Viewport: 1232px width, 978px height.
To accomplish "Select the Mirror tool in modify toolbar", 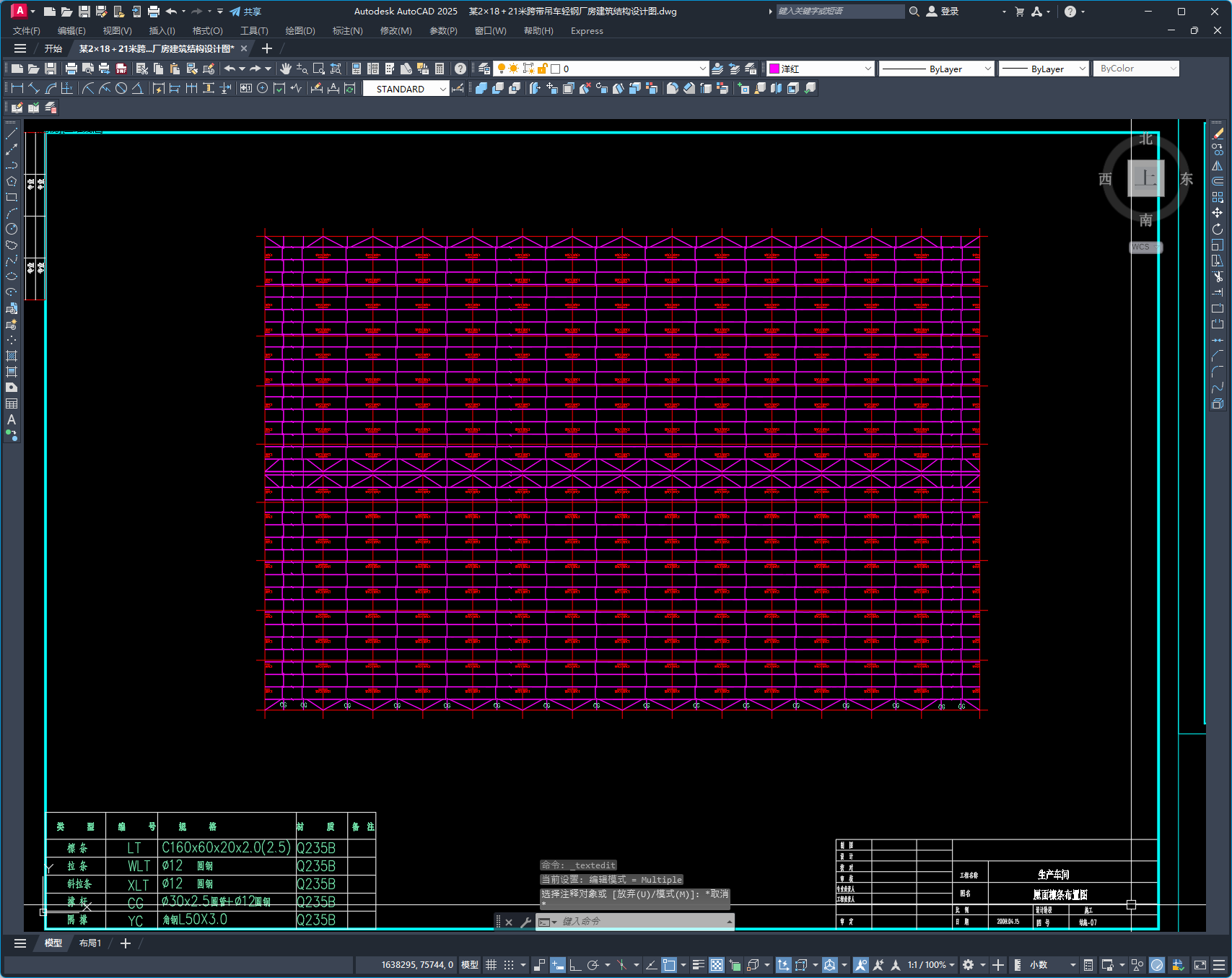I will [x=1218, y=165].
